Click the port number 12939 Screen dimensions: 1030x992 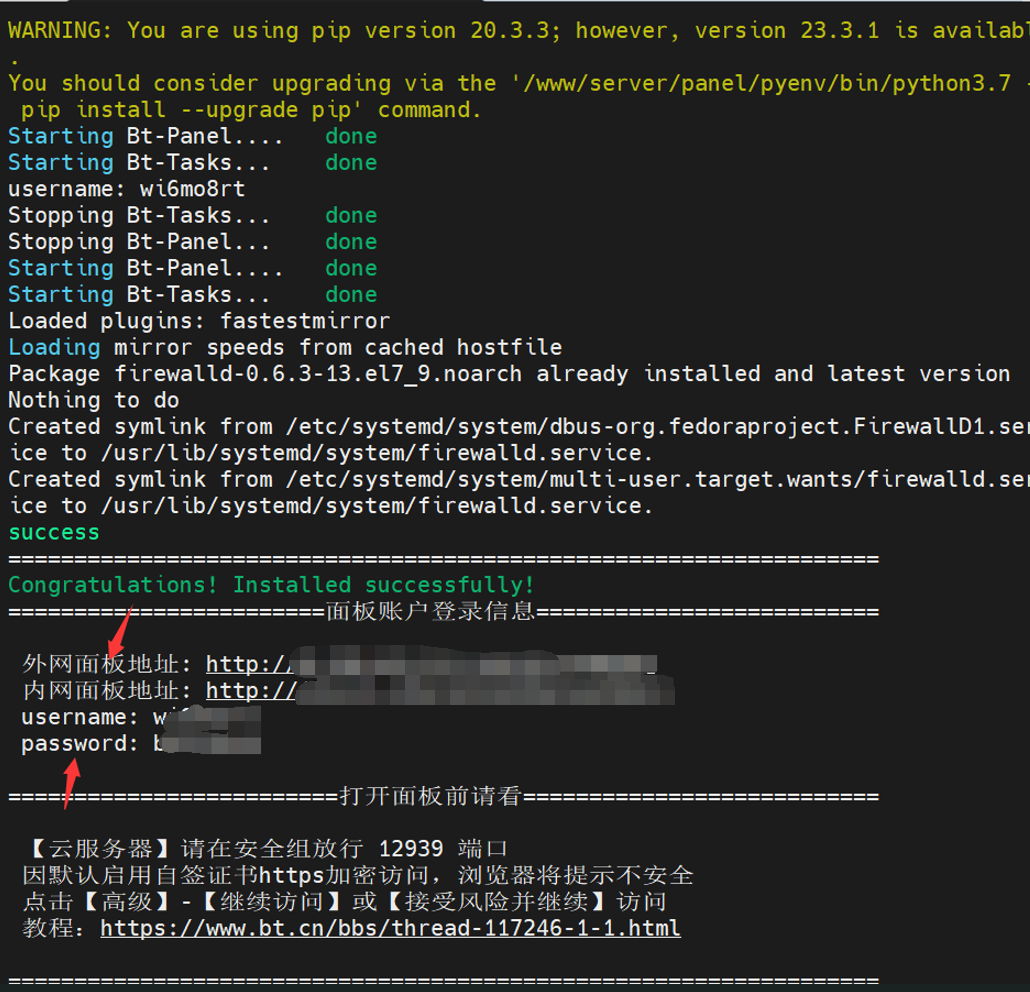pos(411,849)
